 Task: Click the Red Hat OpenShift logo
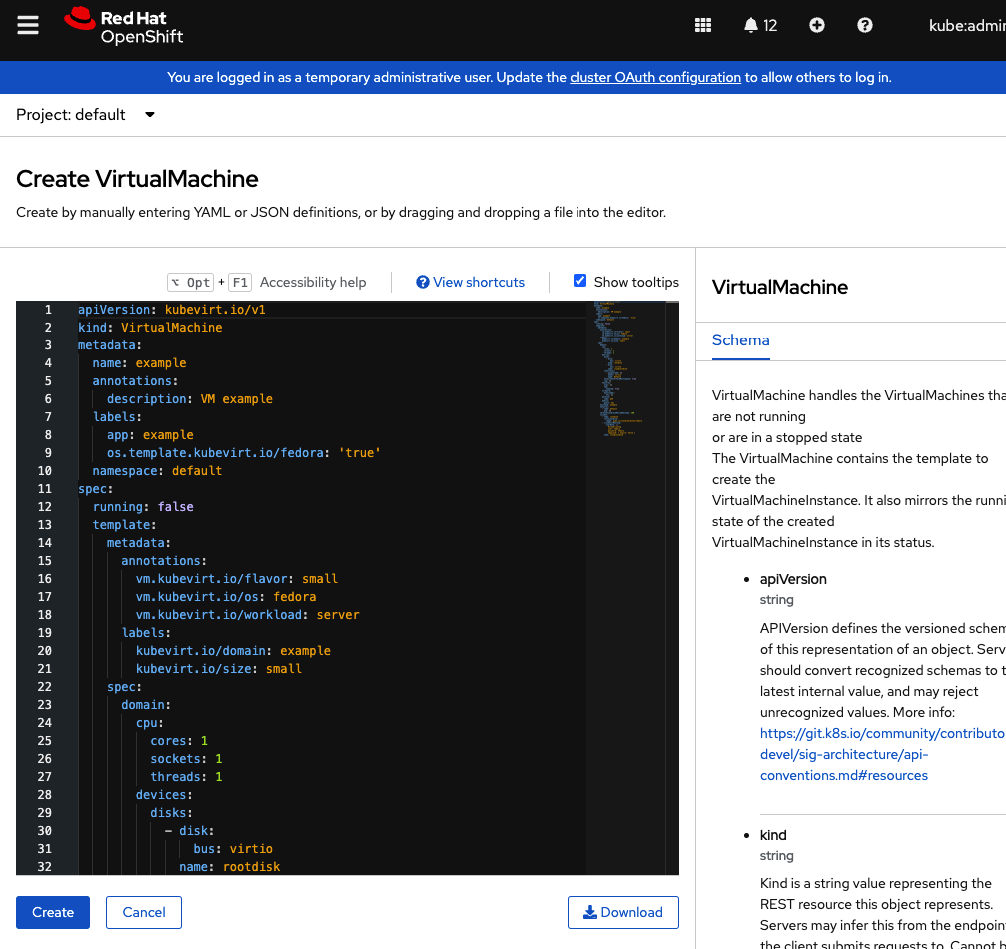coord(124,27)
